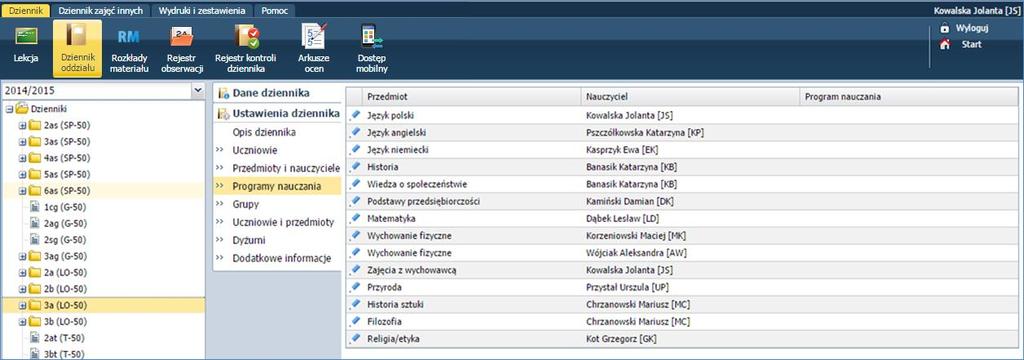Click edit pencil for Przyroda
1024x360 pixels.
(355, 286)
